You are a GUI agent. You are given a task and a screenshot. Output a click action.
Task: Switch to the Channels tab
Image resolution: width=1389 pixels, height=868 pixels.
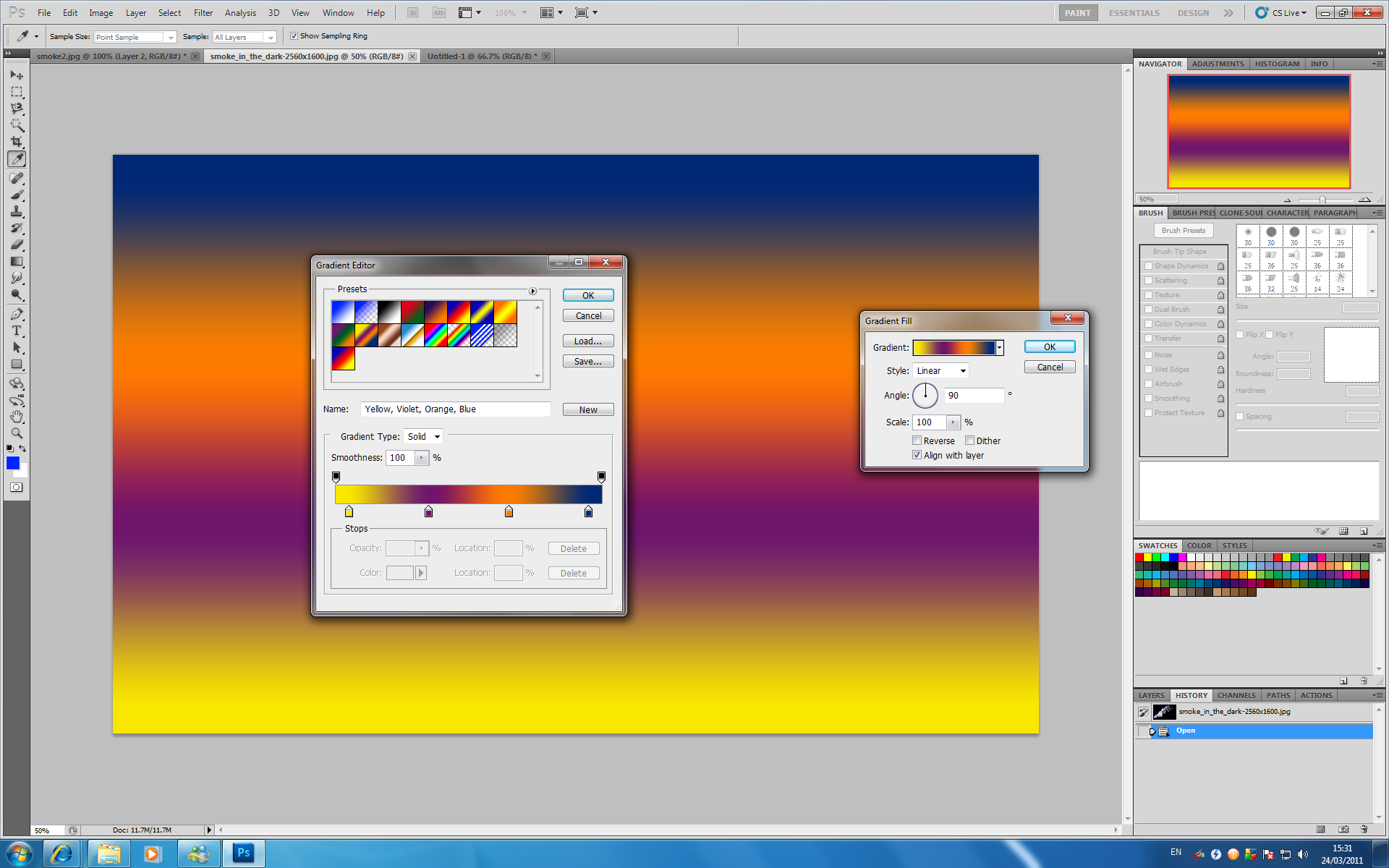pyautogui.click(x=1236, y=695)
